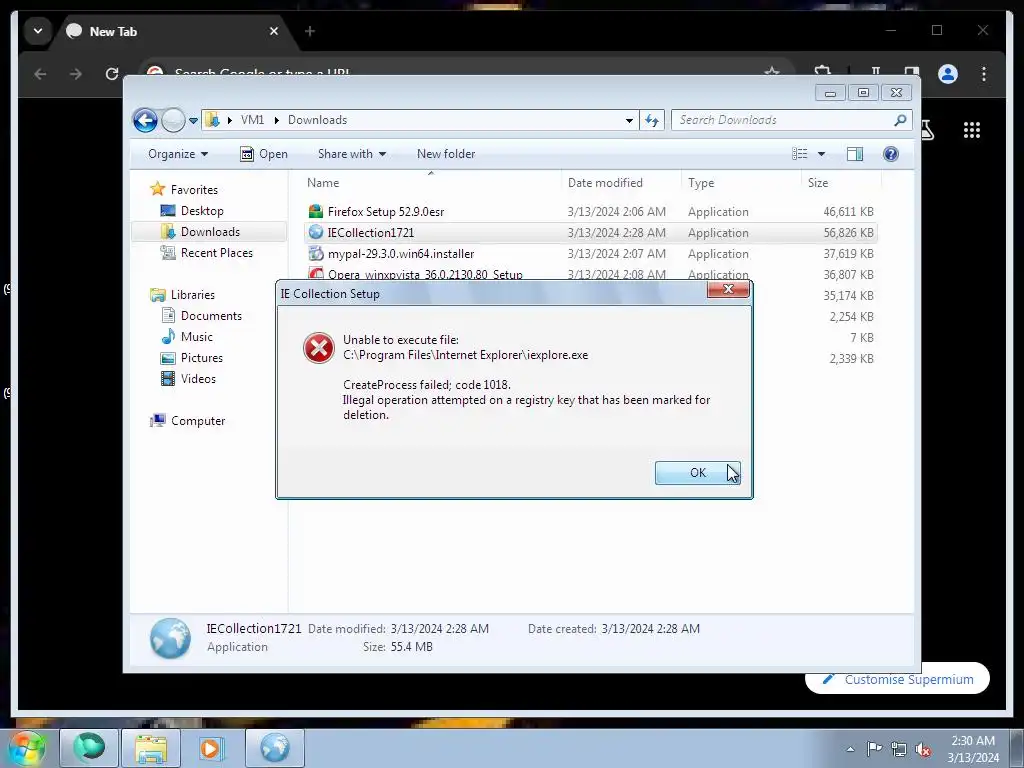Open the browser profile avatar
Image resolution: width=1024 pixels, height=768 pixels.
pyautogui.click(x=948, y=74)
